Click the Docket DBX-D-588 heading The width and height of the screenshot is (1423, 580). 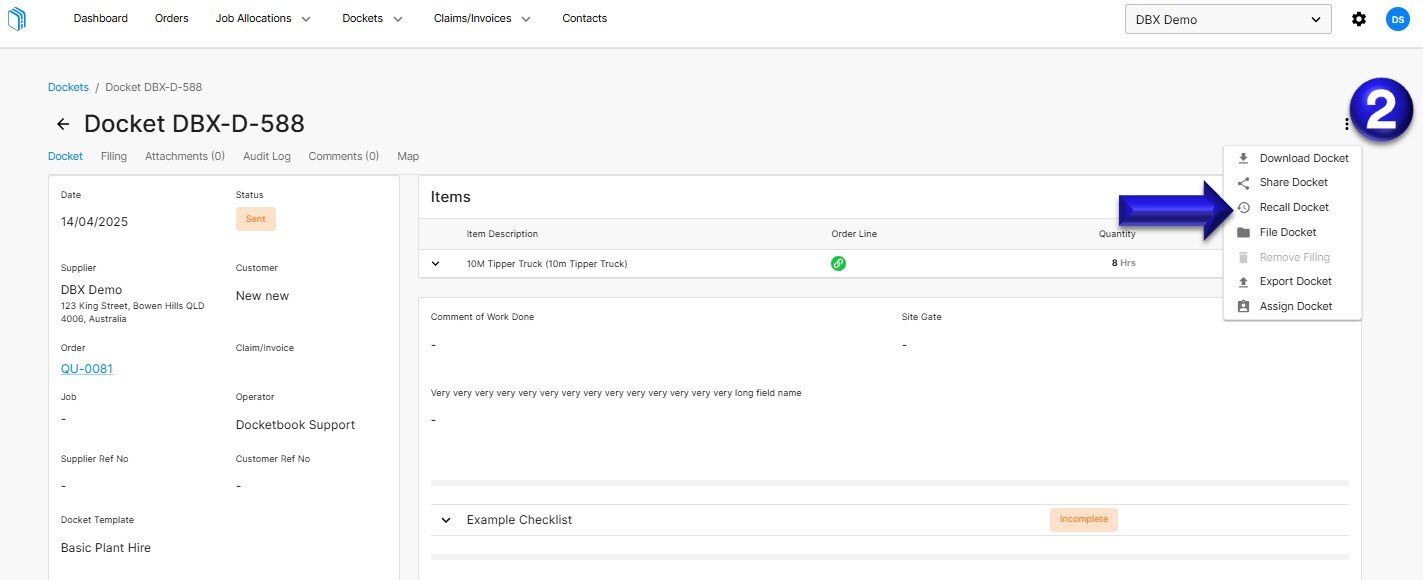[194, 124]
